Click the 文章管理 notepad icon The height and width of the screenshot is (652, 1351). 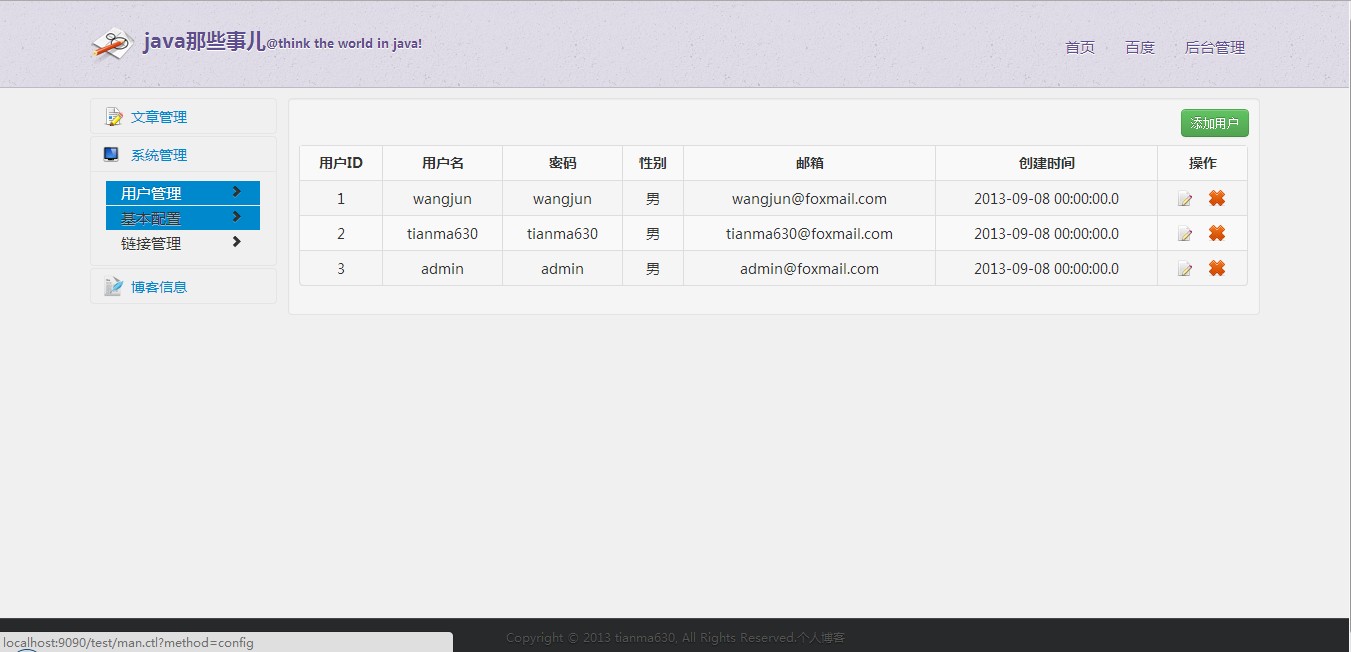click(113, 117)
